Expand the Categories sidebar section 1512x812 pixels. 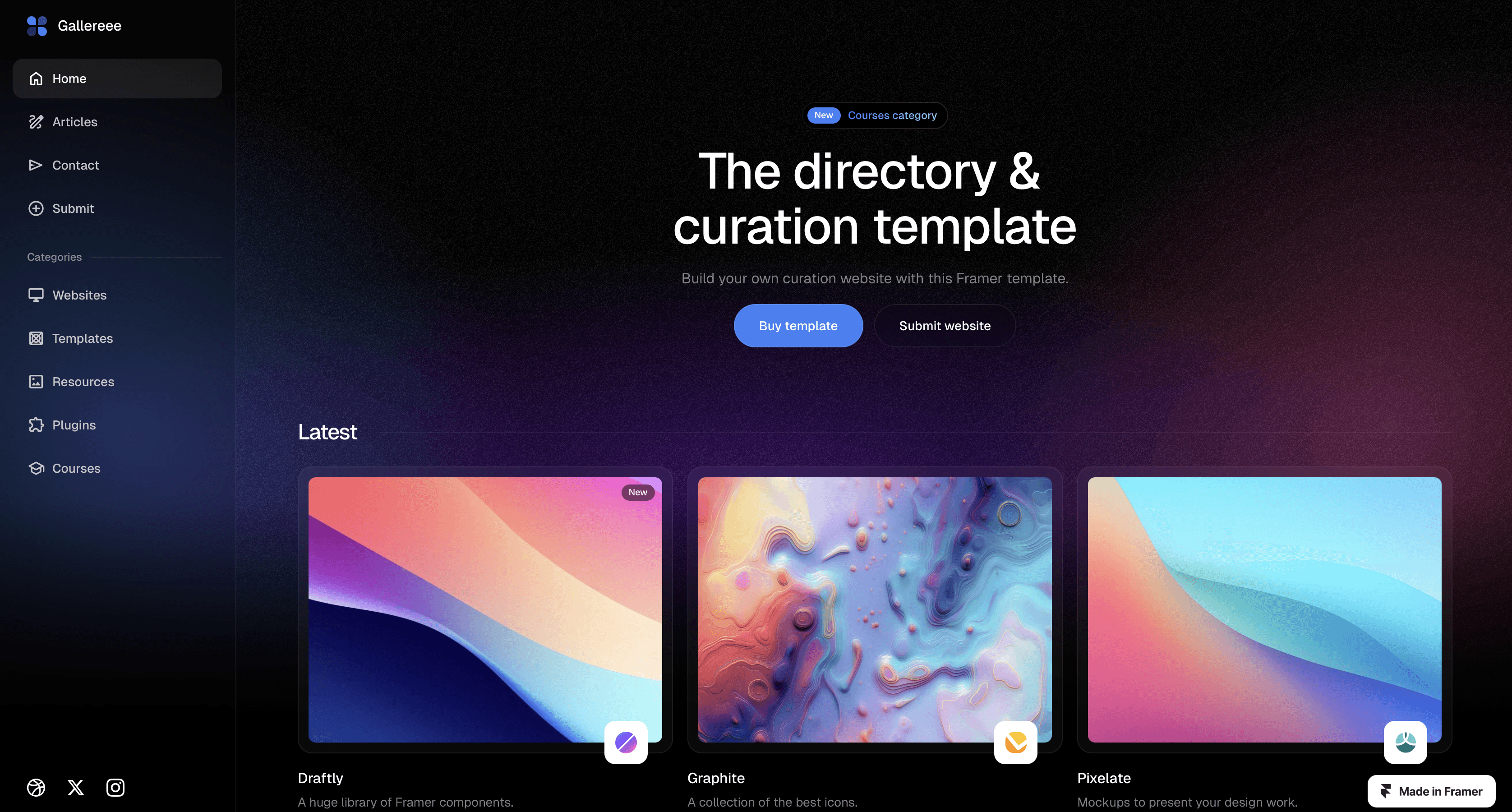coord(54,256)
